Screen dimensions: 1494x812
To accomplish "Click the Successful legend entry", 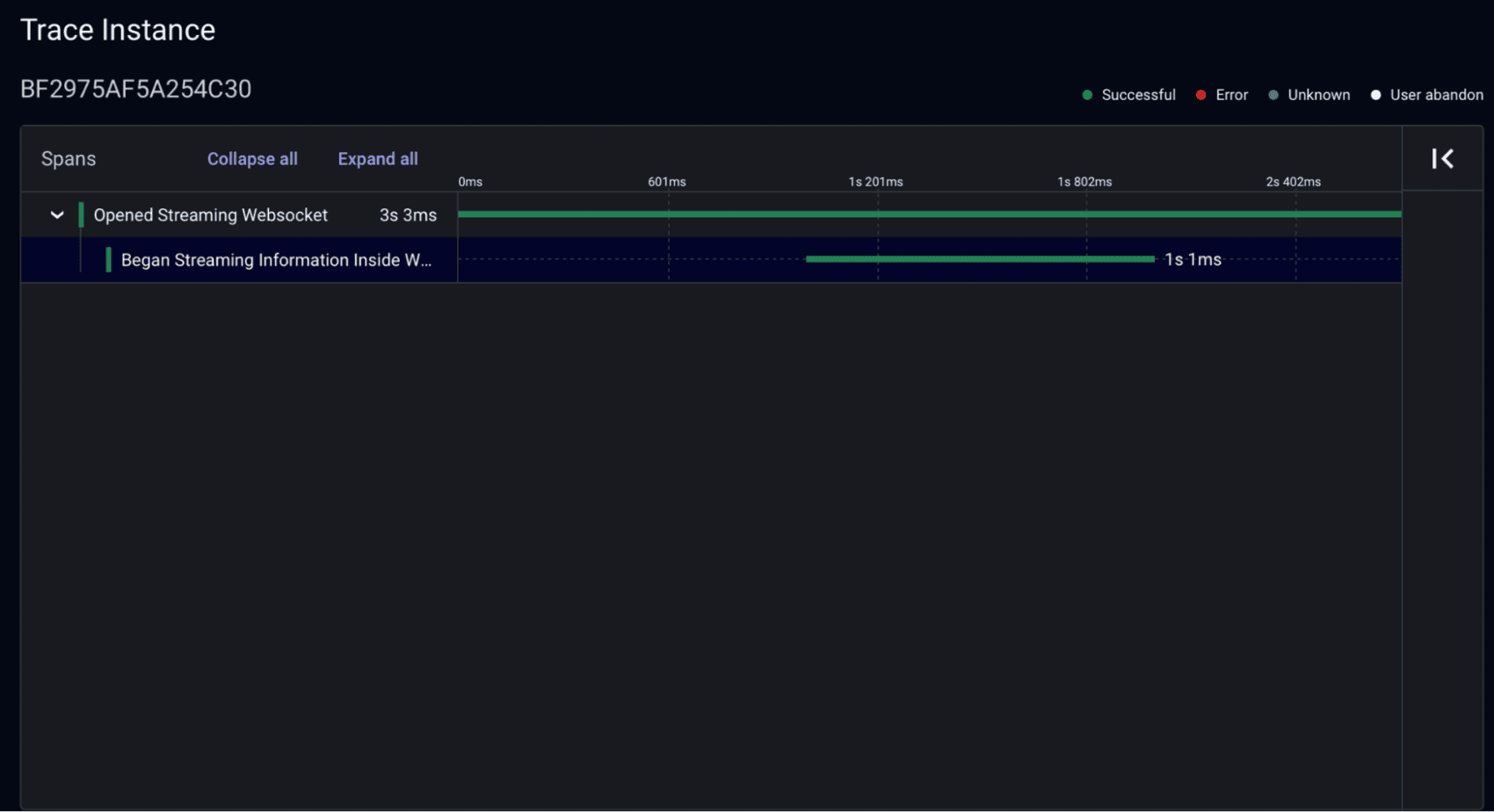I will [x=1128, y=95].
